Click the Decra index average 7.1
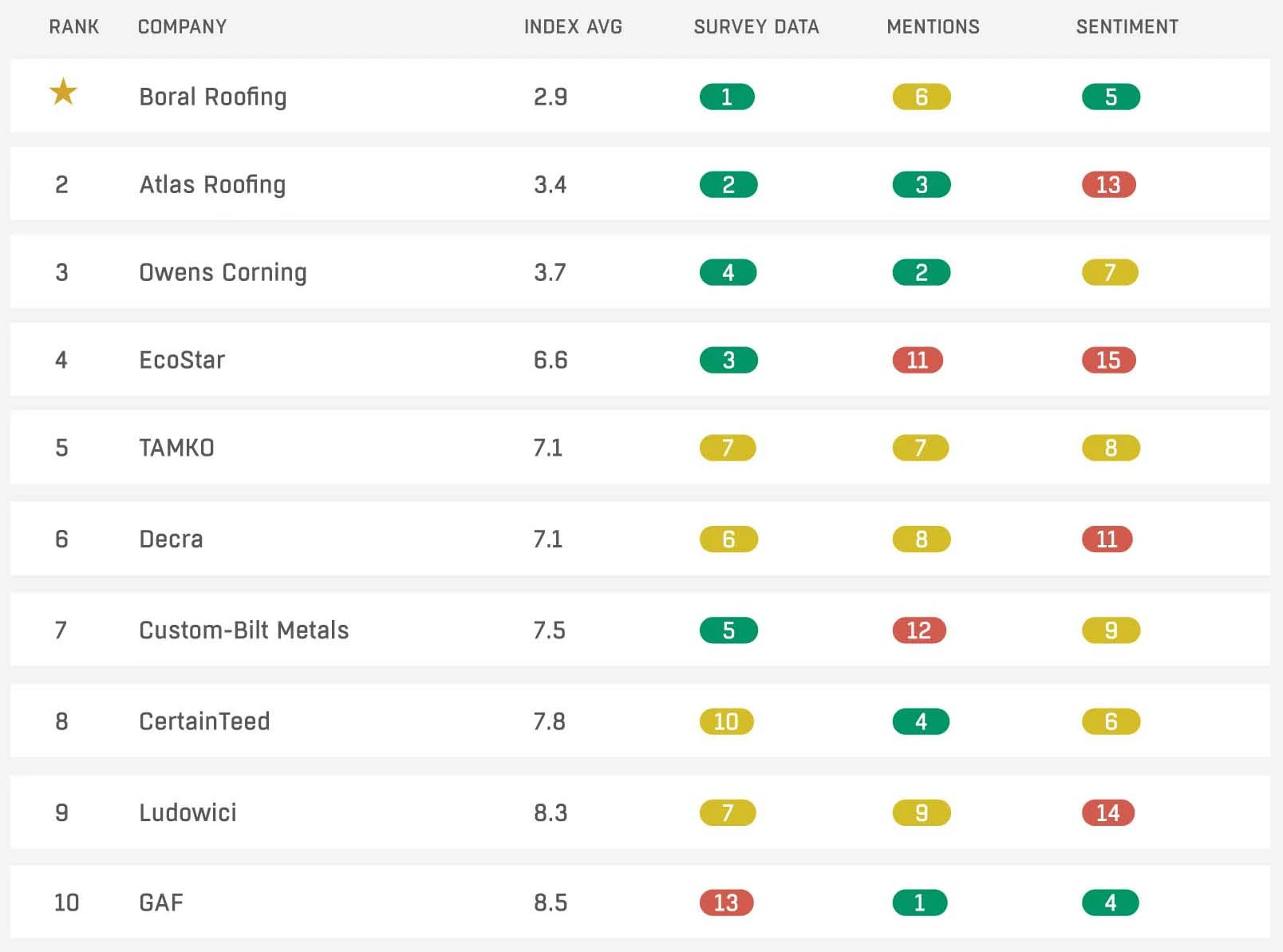The width and height of the screenshot is (1283, 952). [x=548, y=539]
